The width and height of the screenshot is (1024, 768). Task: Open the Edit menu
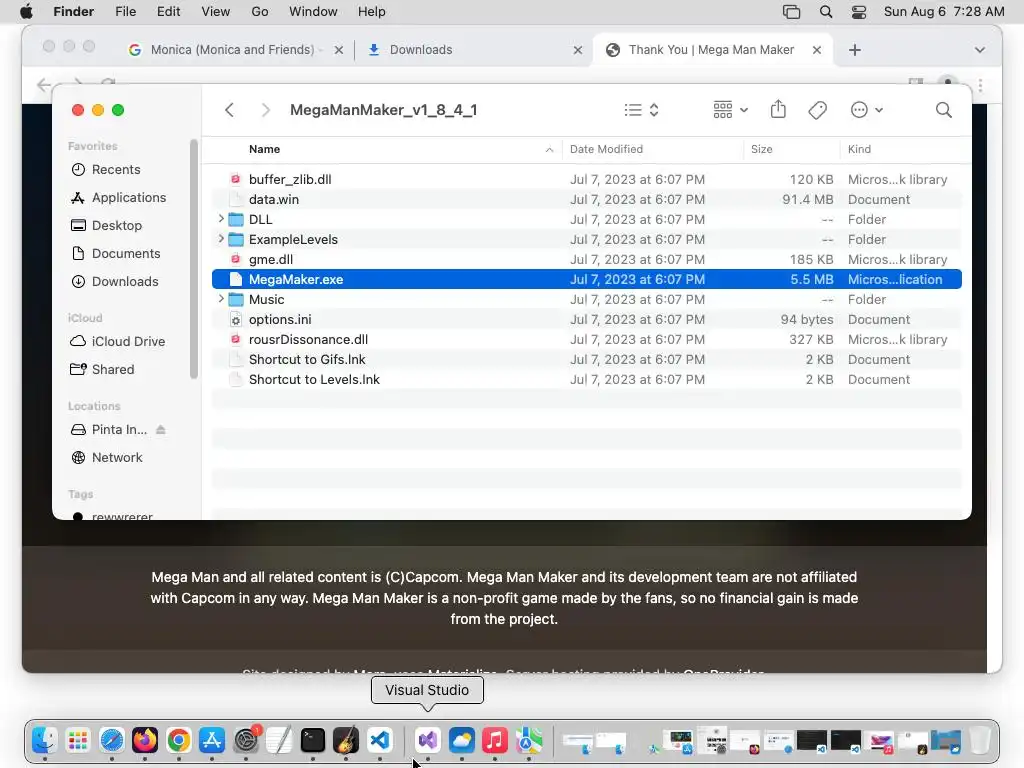tap(168, 12)
